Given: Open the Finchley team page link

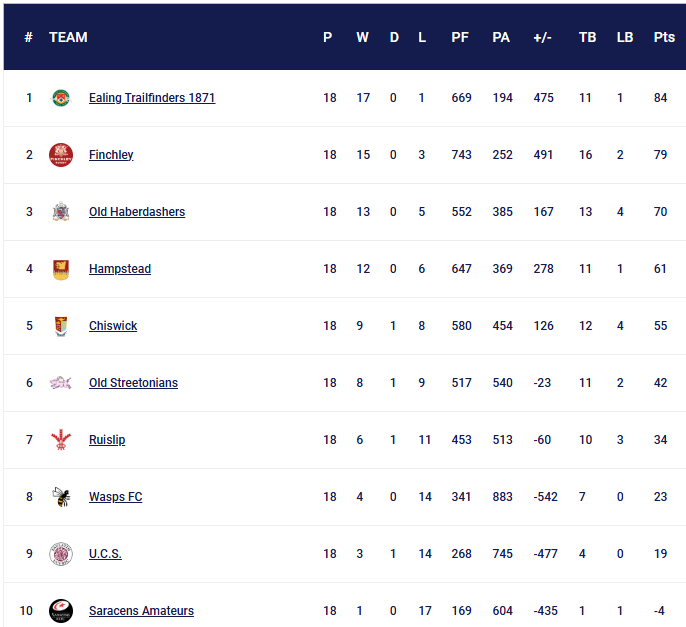Looking at the screenshot, I should (111, 155).
